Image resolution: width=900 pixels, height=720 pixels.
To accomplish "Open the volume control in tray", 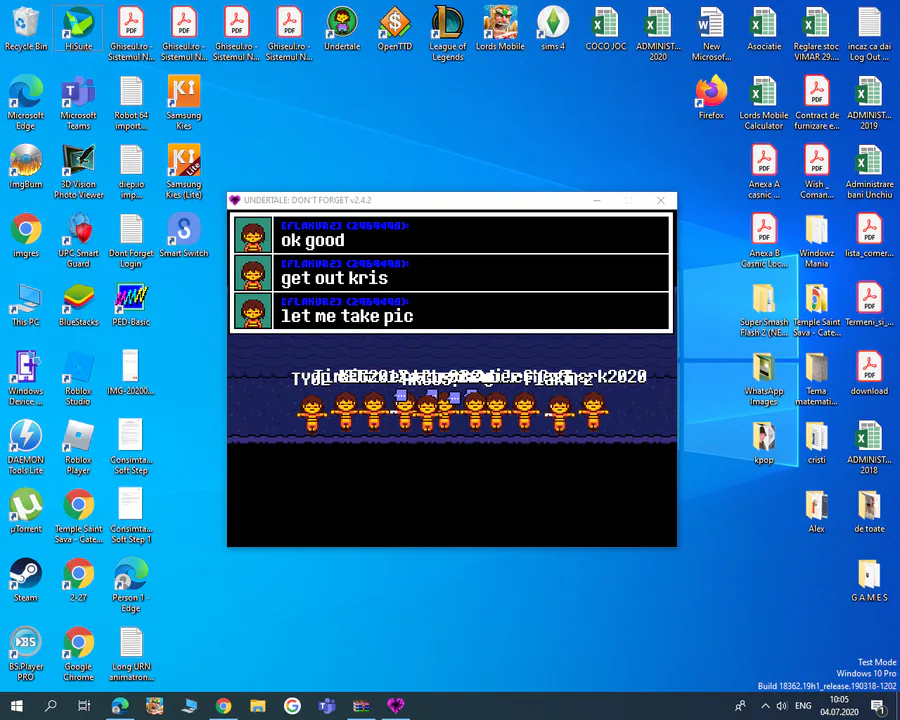I will pyautogui.click(x=781, y=706).
